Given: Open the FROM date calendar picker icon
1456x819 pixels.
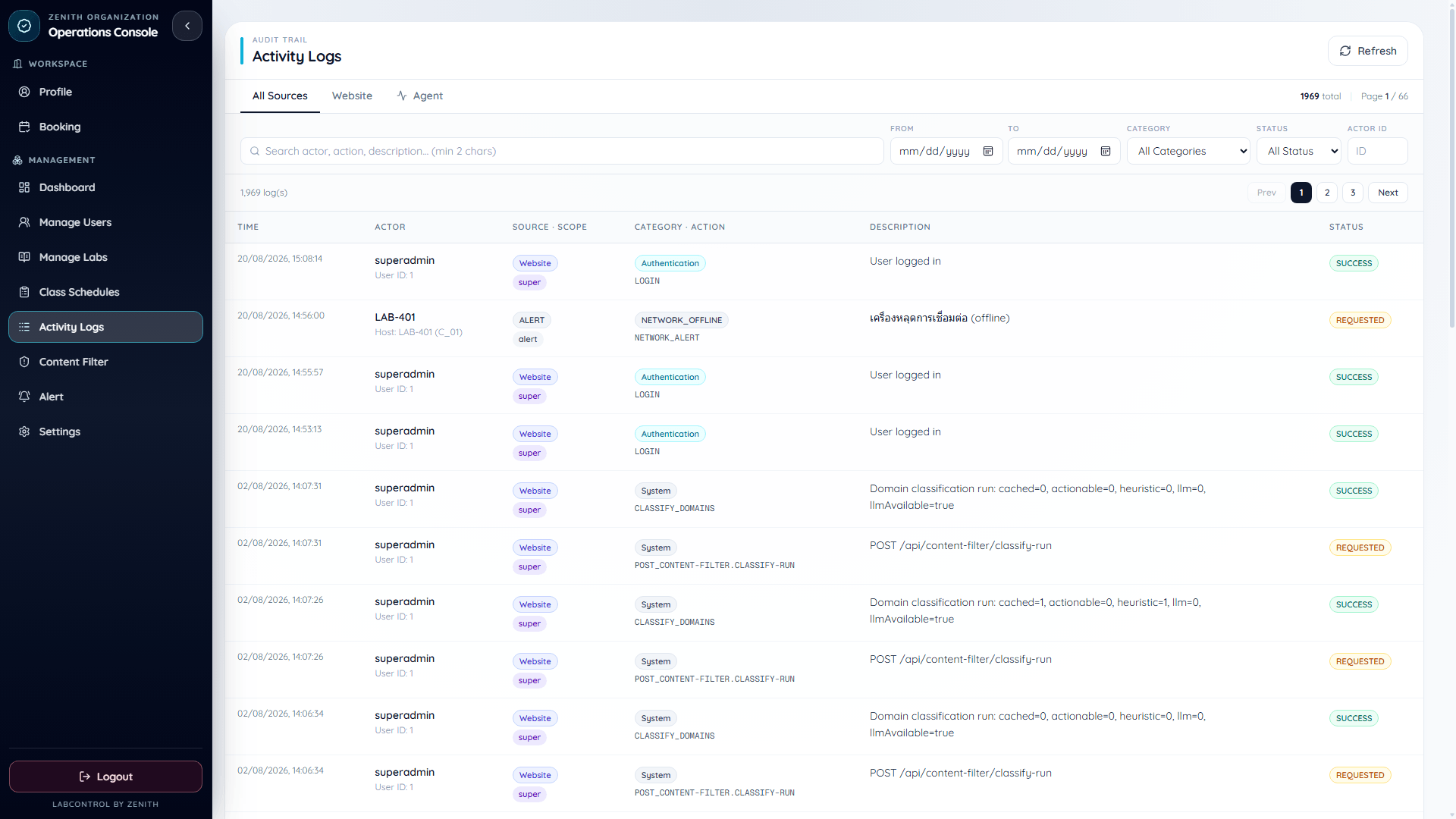Looking at the screenshot, I should coord(988,151).
